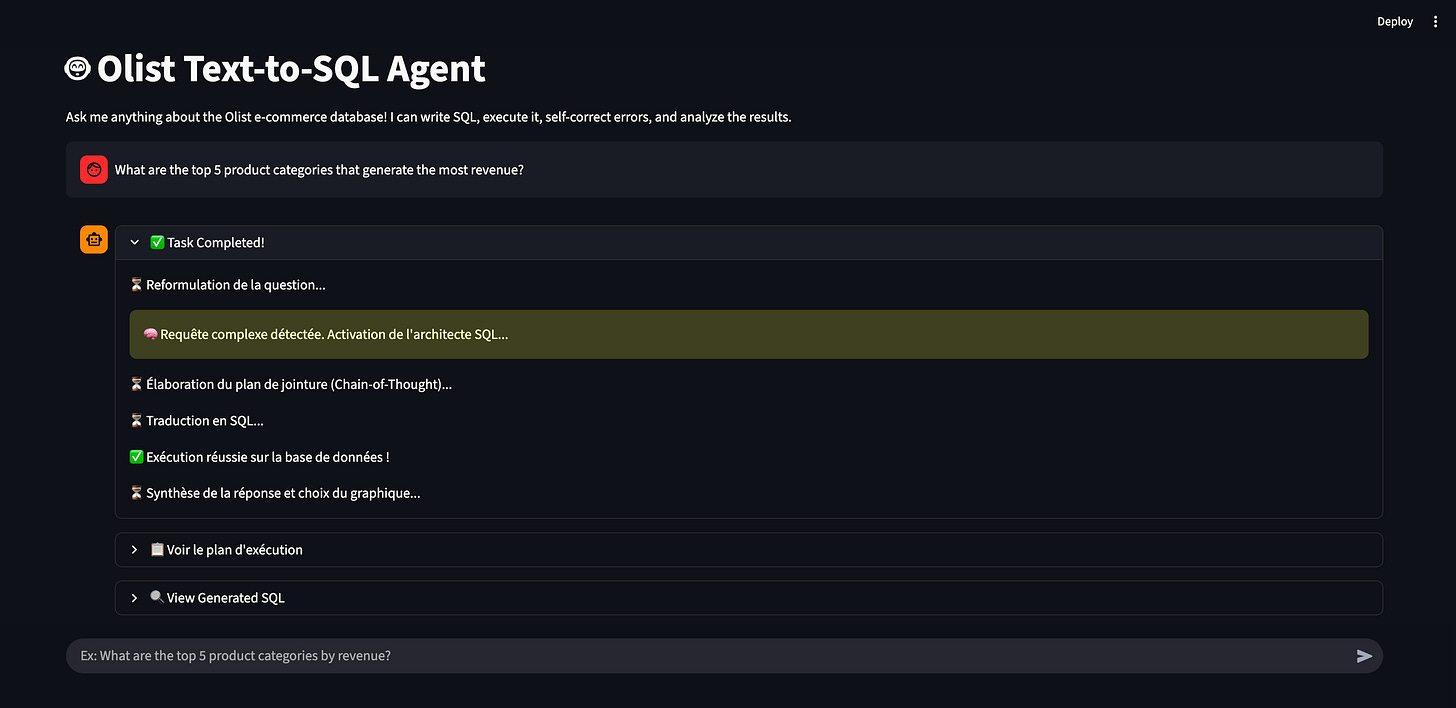This screenshot has width=1456, height=708.
Task: Click the hourglass beside 'Synthèse de la réponse'
Action: 136,492
